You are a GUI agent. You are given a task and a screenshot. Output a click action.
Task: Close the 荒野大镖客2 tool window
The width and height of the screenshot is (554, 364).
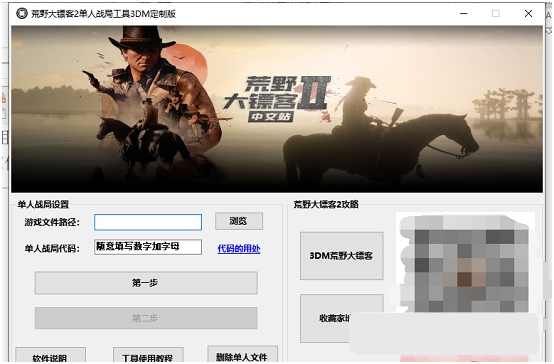click(x=528, y=13)
